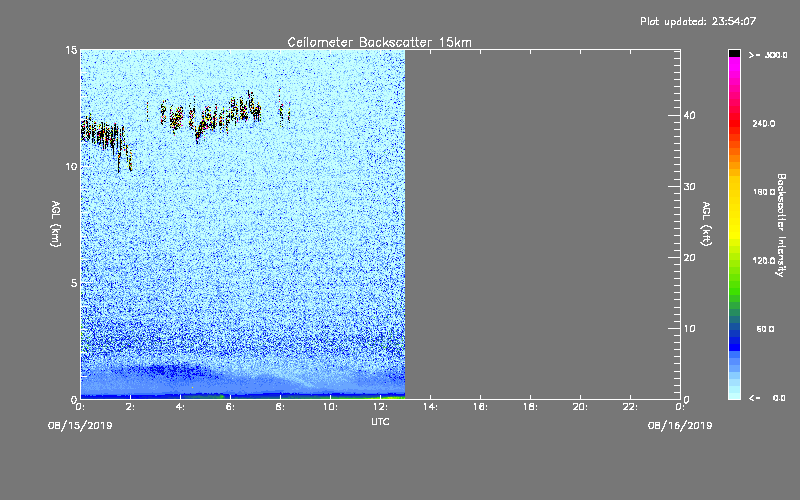This screenshot has height=500, width=800.
Task: Click the 6: hour tick on time axis
Action: click(x=230, y=407)
